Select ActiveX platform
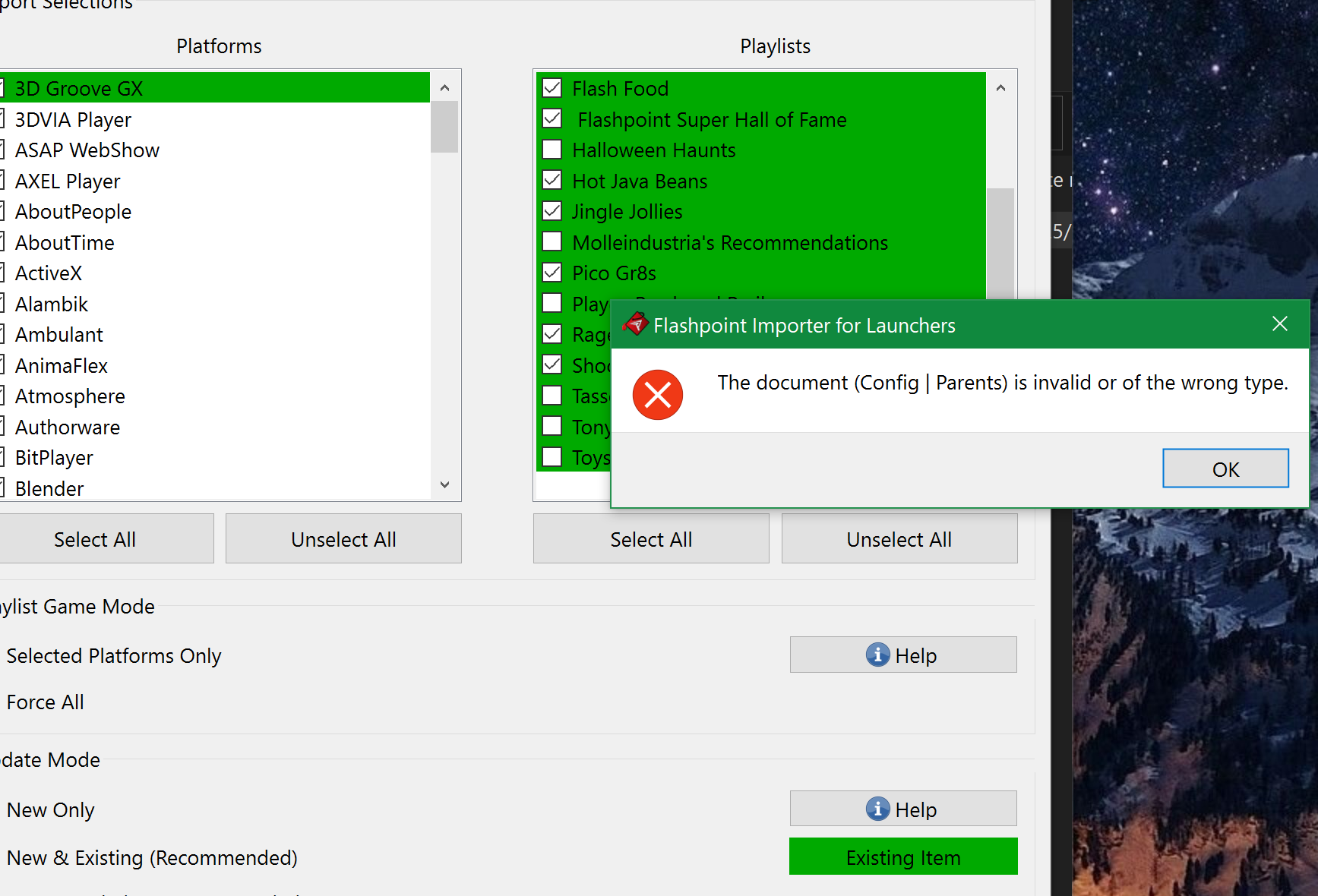1318x896 pixels. point(215,273)
